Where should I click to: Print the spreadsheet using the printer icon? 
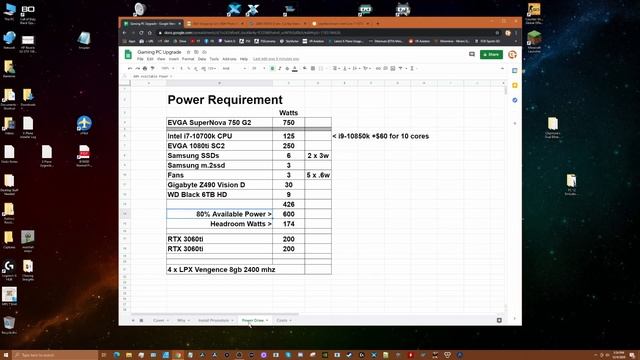[x=145, y=68]
